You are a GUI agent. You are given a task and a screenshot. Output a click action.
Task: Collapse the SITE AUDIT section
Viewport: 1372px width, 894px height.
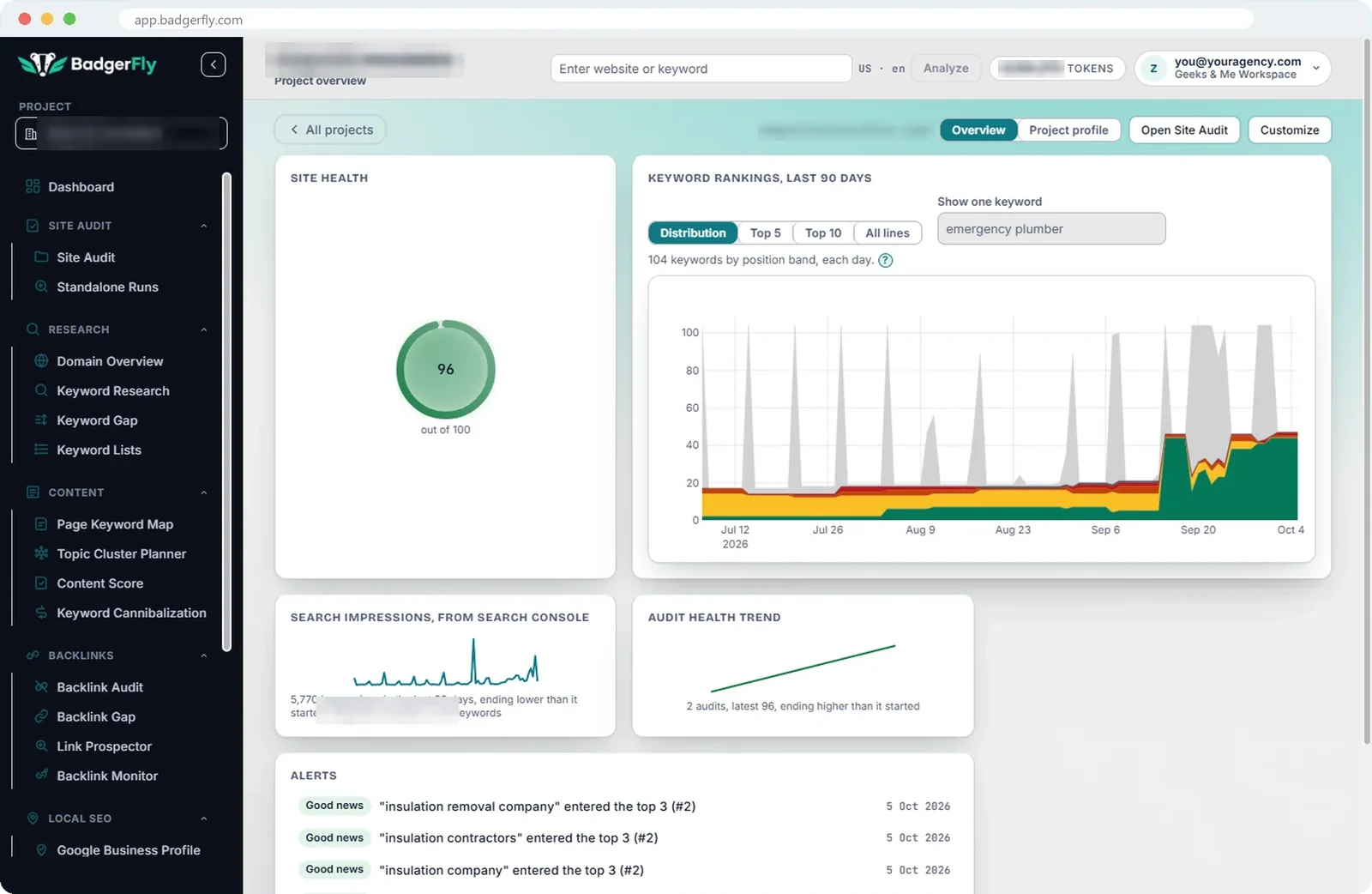pos(204,226)
